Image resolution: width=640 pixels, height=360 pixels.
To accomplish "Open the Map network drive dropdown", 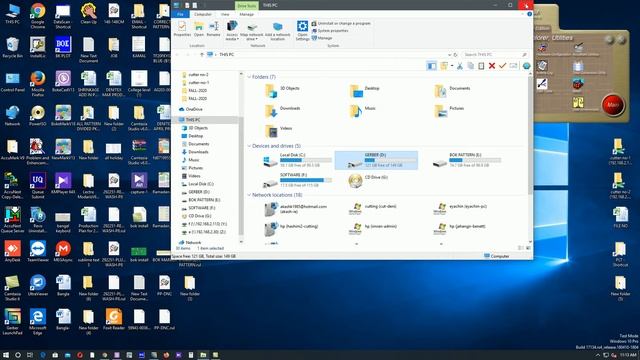I will [252, 31].
